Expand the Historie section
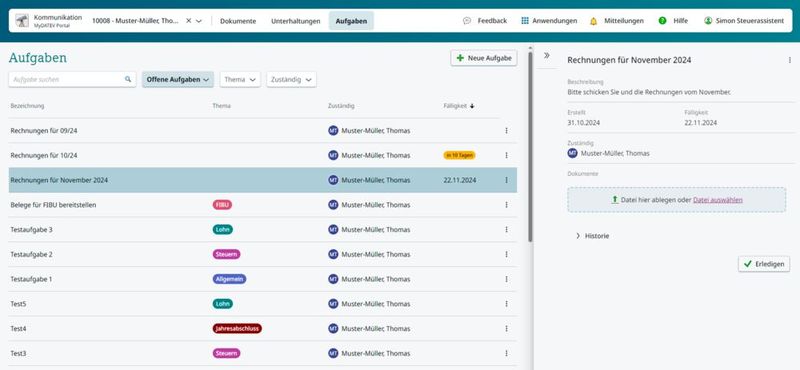Screen dimensions: 800x370 (x=592, y=236)
